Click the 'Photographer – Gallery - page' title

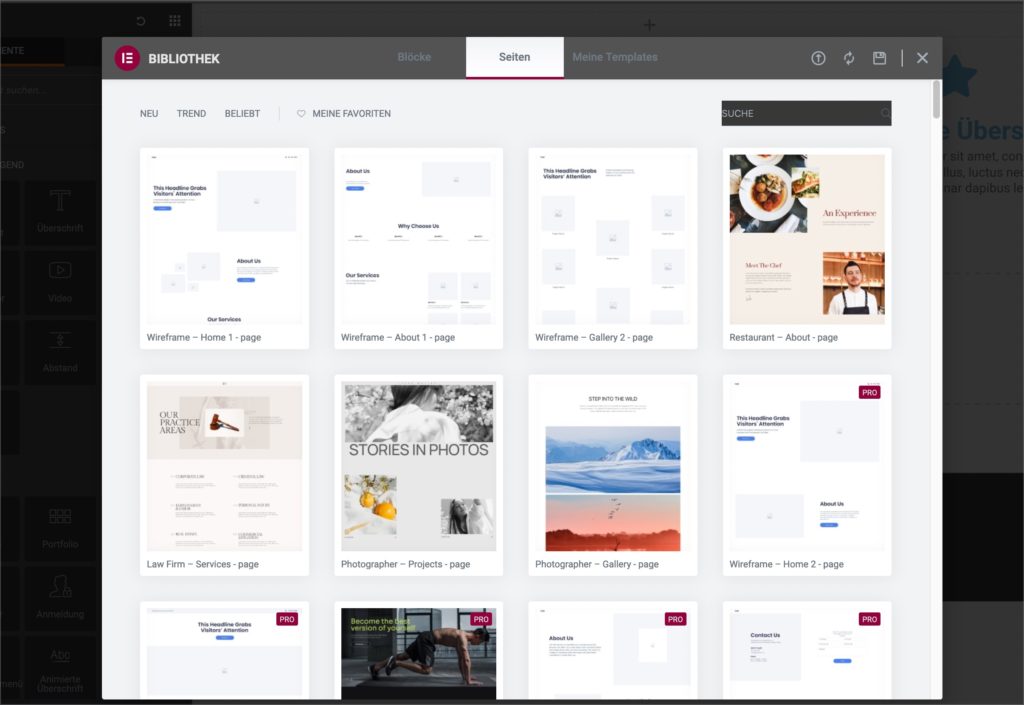click(597, 564)
